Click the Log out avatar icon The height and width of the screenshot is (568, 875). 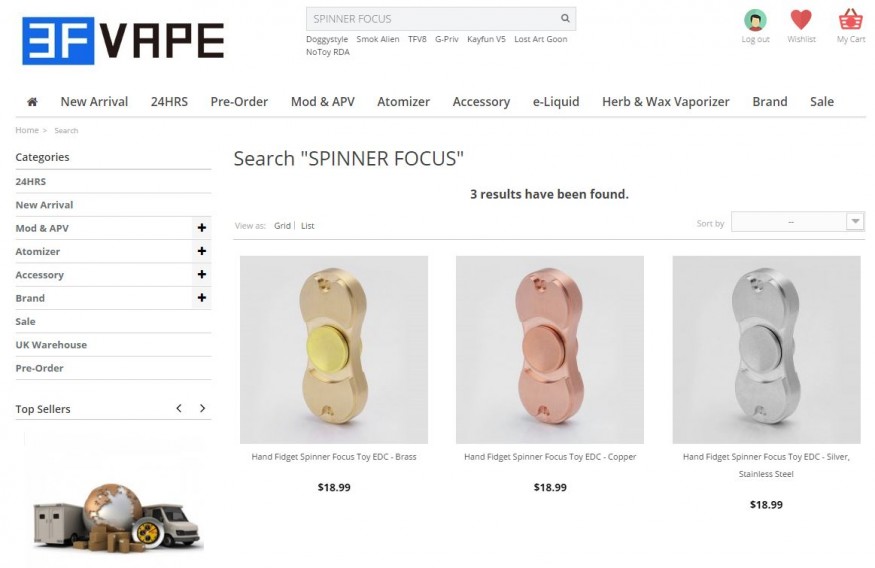pyautogui.click(x=755, y=21)
